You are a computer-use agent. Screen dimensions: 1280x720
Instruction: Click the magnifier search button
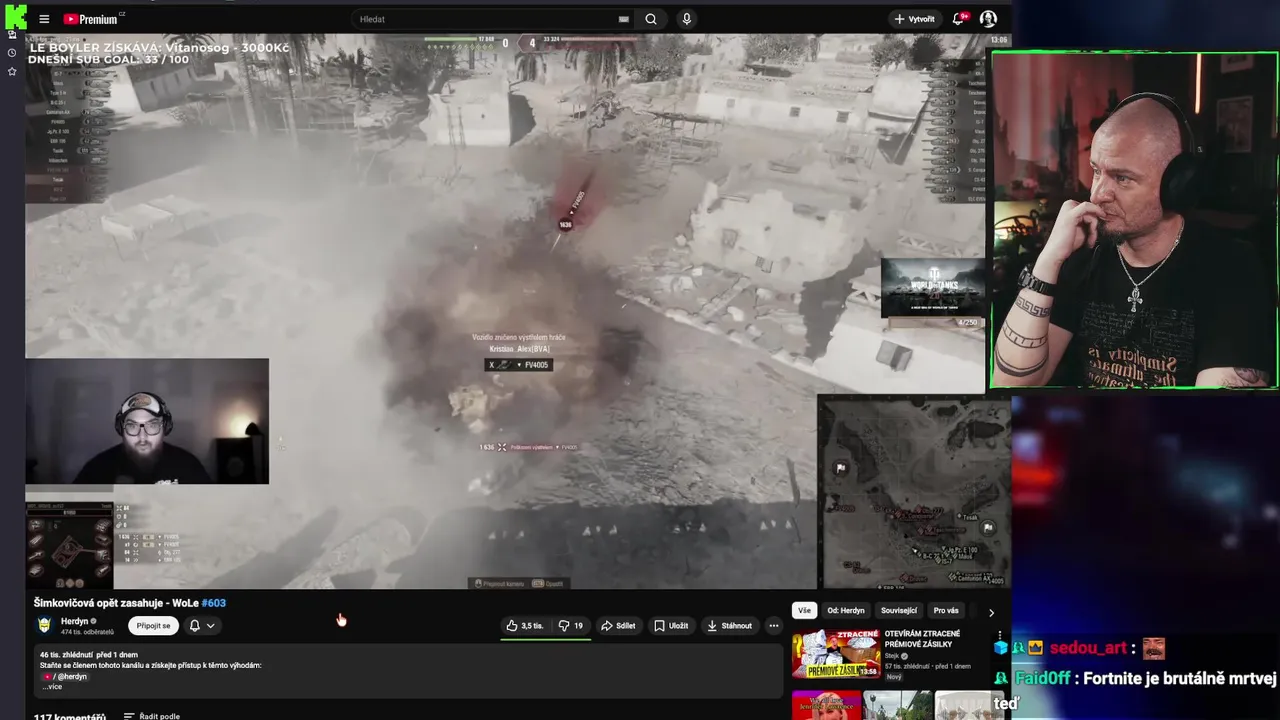click(651, 19)
